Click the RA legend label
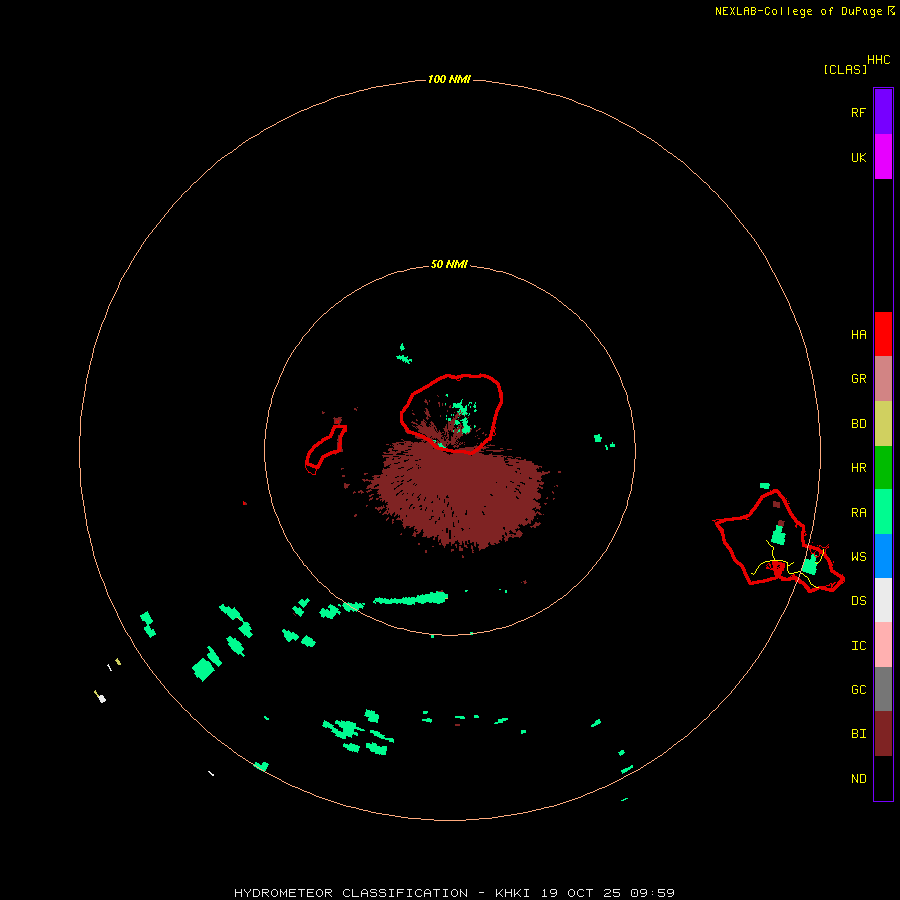900x900 pixels. pos(858,513)
